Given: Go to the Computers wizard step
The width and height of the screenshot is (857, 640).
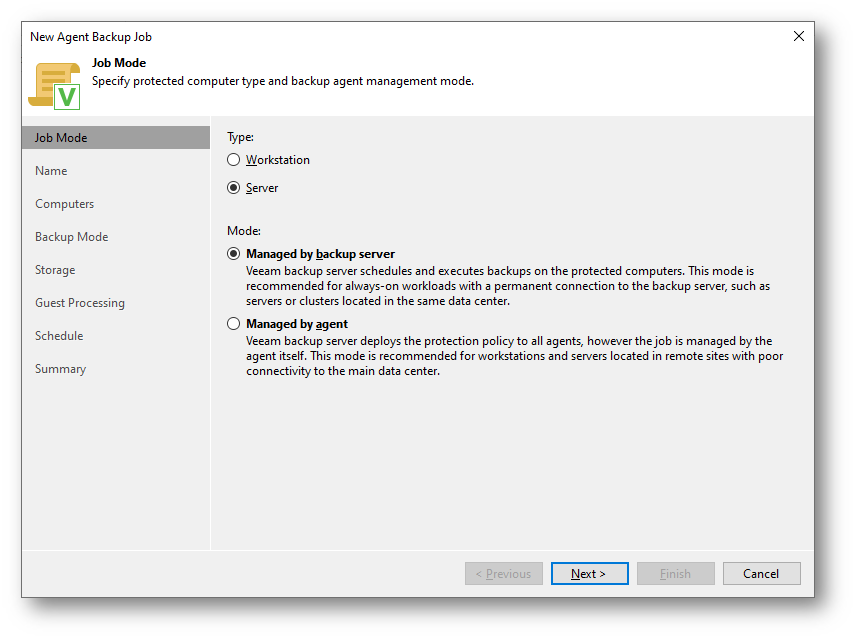Looking at the screenshot, I should tap(64, 204).
